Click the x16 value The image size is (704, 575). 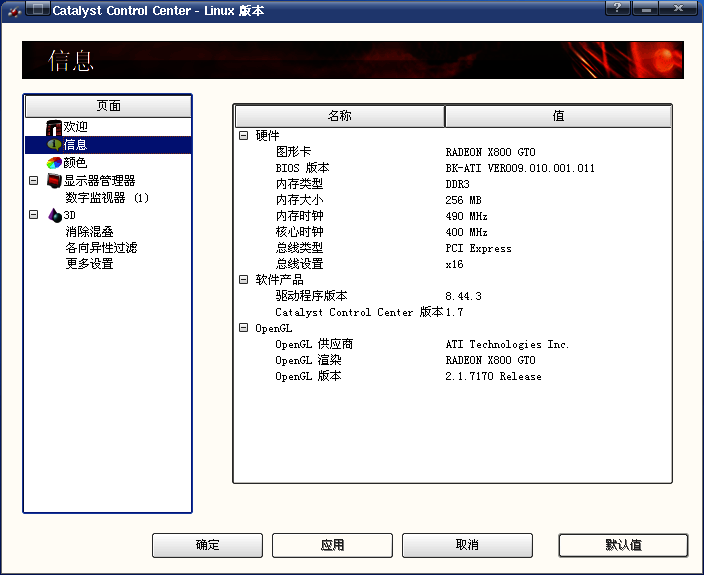(454, 264)
